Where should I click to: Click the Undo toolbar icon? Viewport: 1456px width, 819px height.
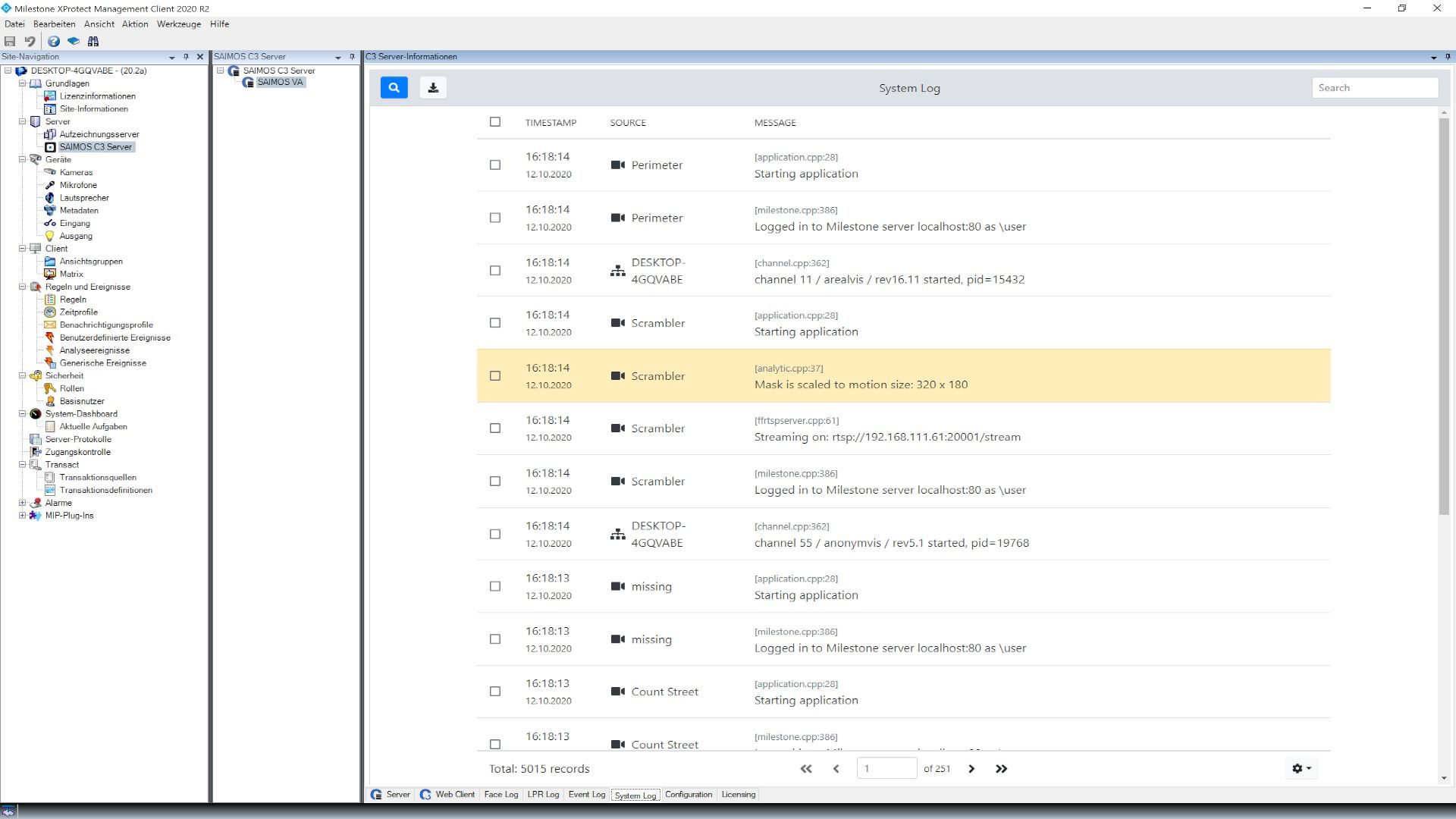[x=30, y=41]
